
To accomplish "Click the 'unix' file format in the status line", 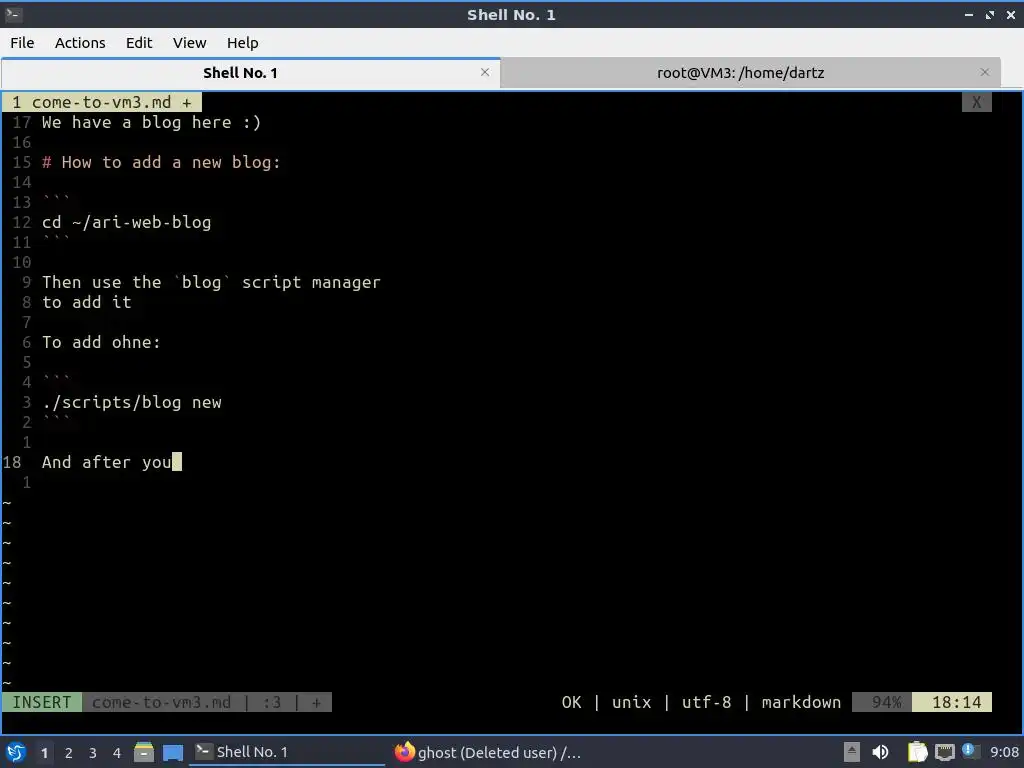I will coord(632,702).
